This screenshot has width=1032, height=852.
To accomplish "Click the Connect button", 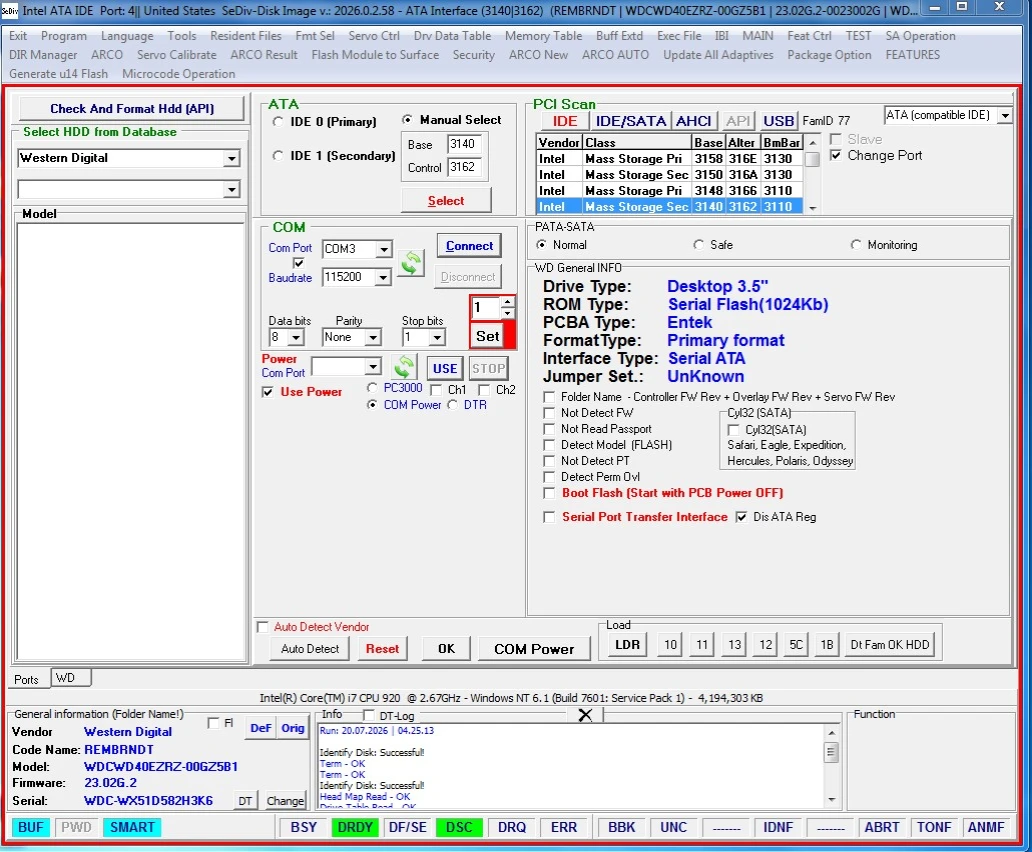I will click(x=469, y=246).
